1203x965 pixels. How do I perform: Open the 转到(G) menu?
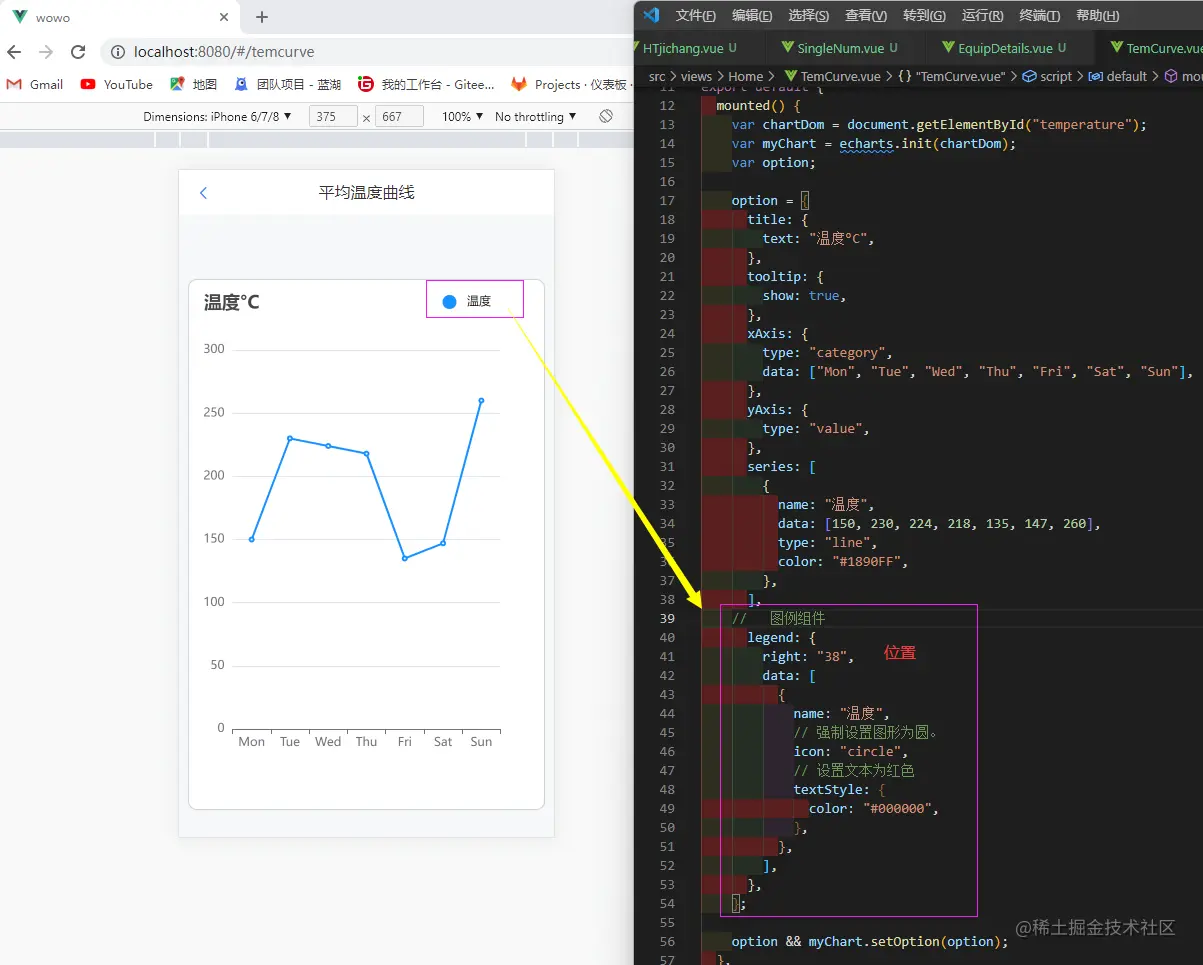(924, 15)
